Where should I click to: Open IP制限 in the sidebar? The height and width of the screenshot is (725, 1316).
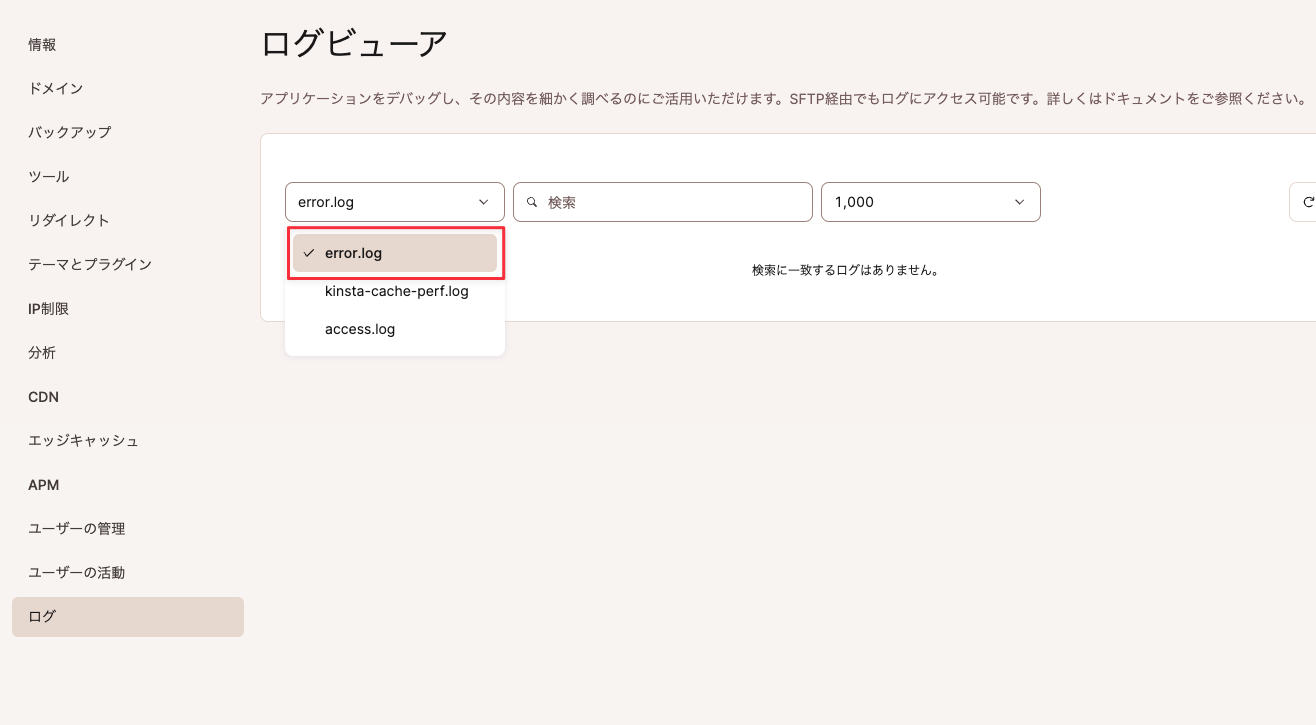coord(48,309)
